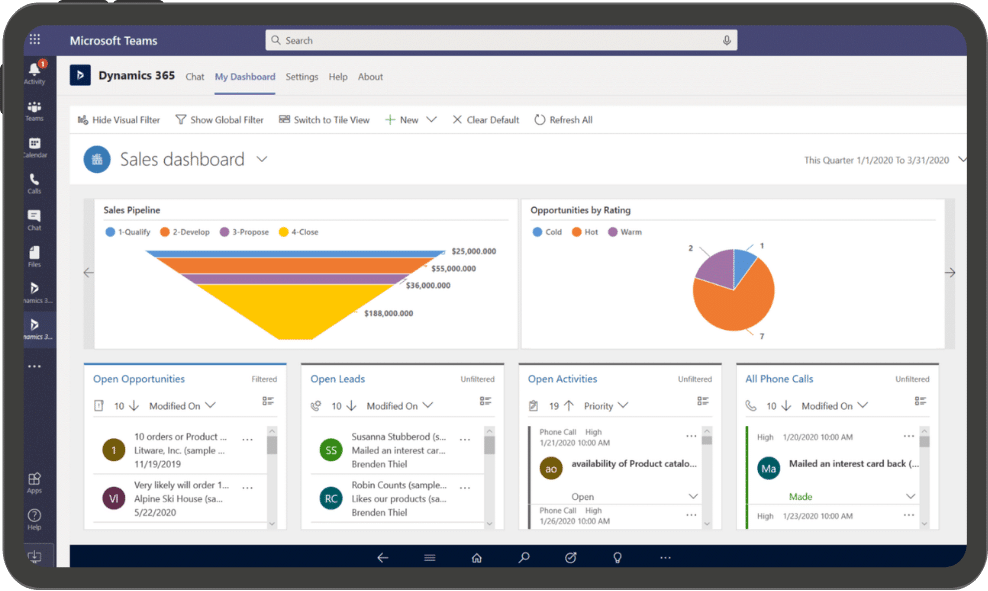Go back using bottom bar arrow

tap(382, 557)
